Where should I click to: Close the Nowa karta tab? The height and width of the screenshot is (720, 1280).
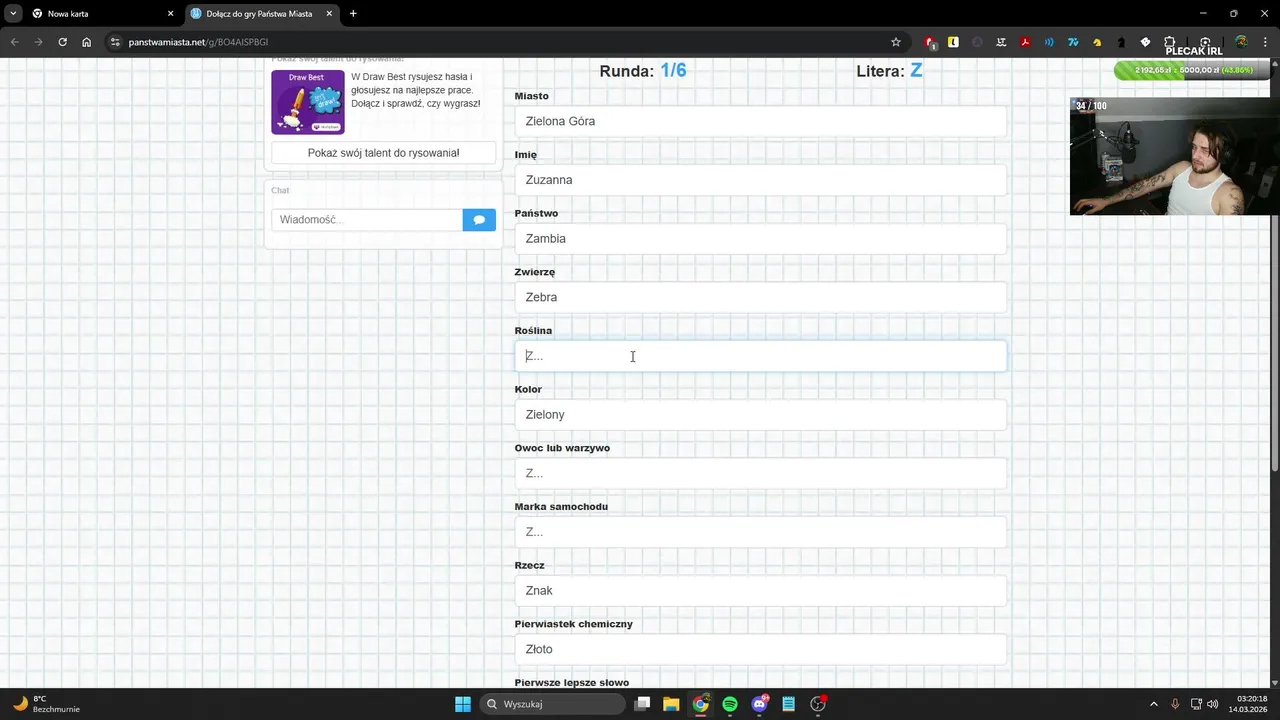coord(170,14)
